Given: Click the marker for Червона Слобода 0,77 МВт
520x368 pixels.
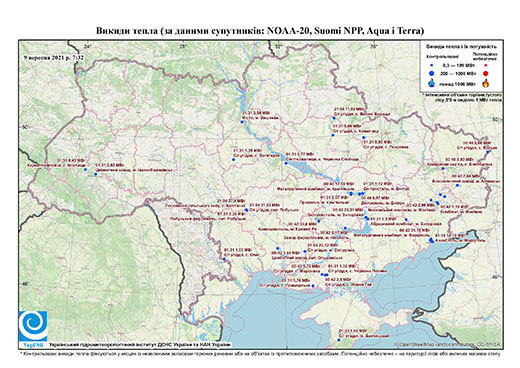Looking at the screenshot, I should tap(286, 163).
